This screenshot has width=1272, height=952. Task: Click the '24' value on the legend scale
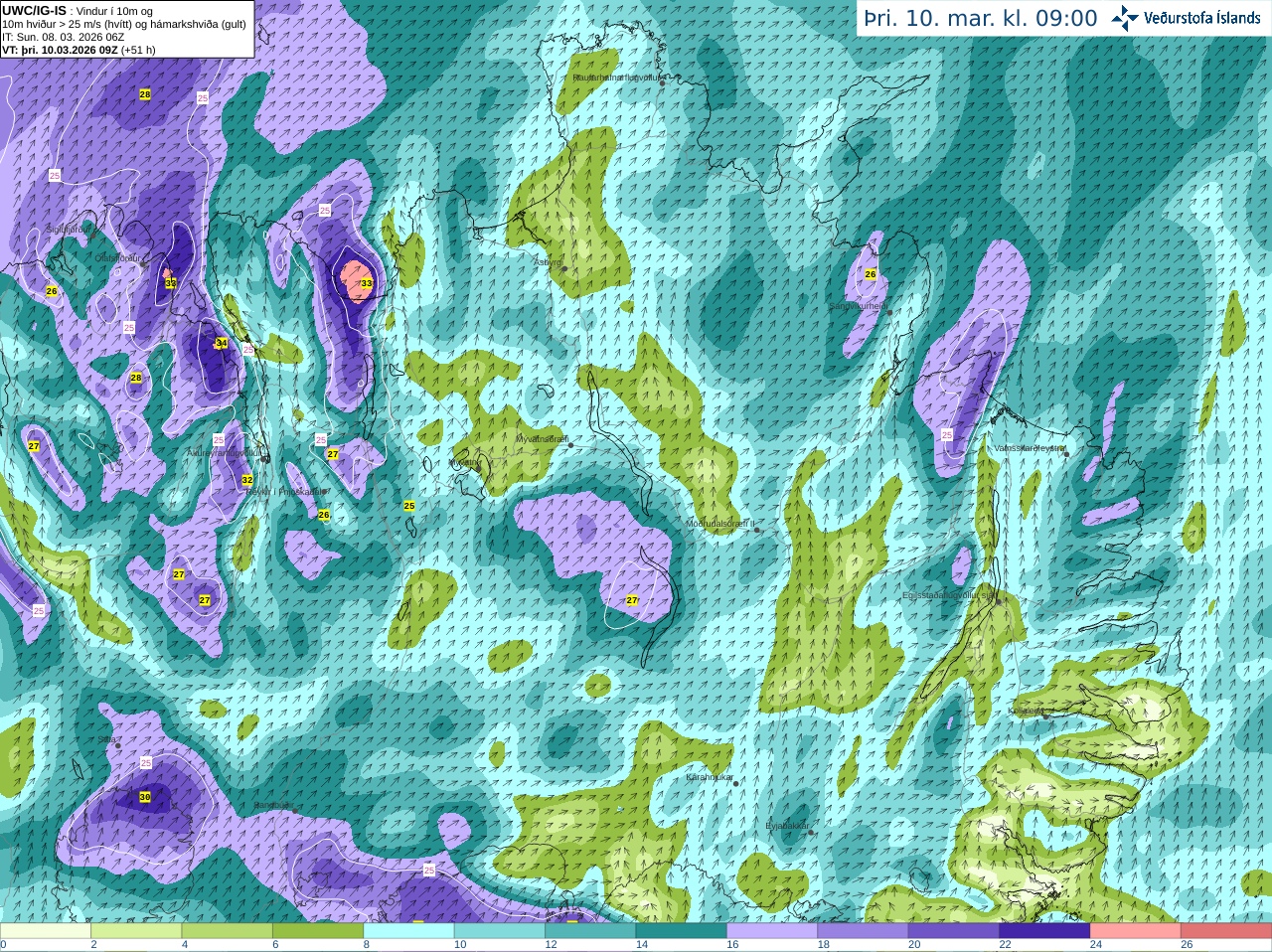point(1096,945)
